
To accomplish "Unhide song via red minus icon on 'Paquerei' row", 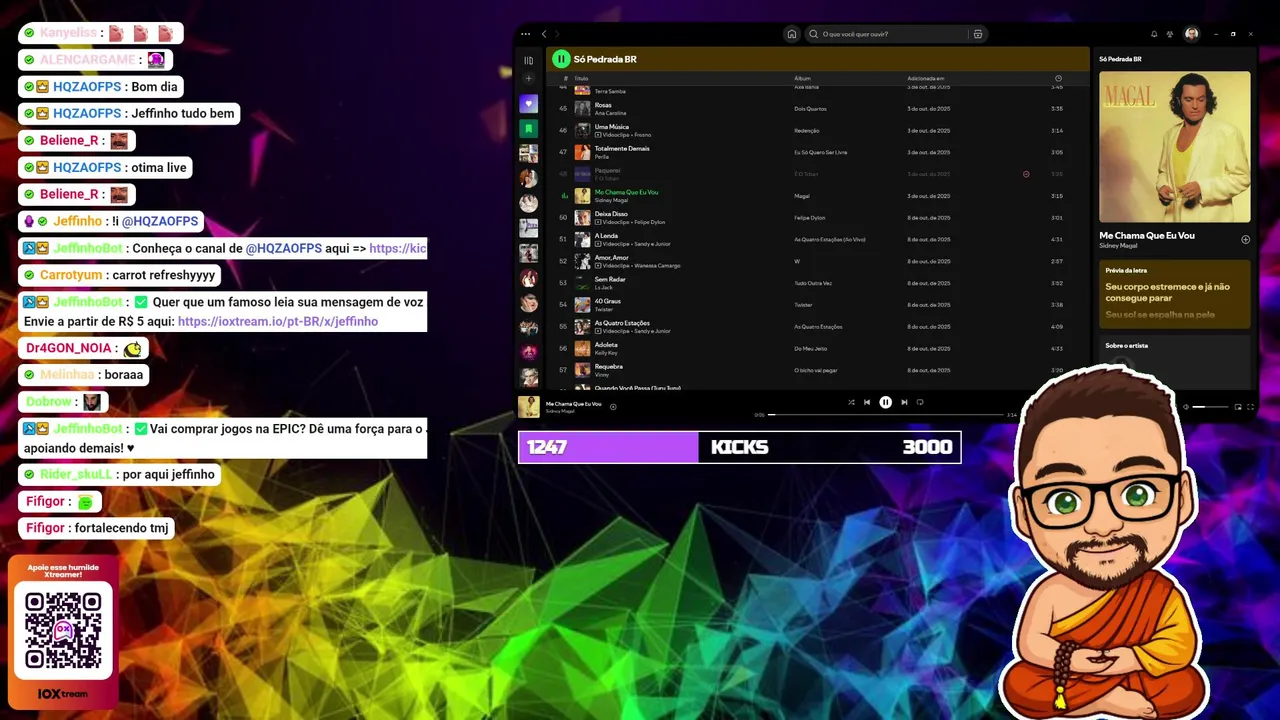I will pyautogui.click(x=1026, y=174).
